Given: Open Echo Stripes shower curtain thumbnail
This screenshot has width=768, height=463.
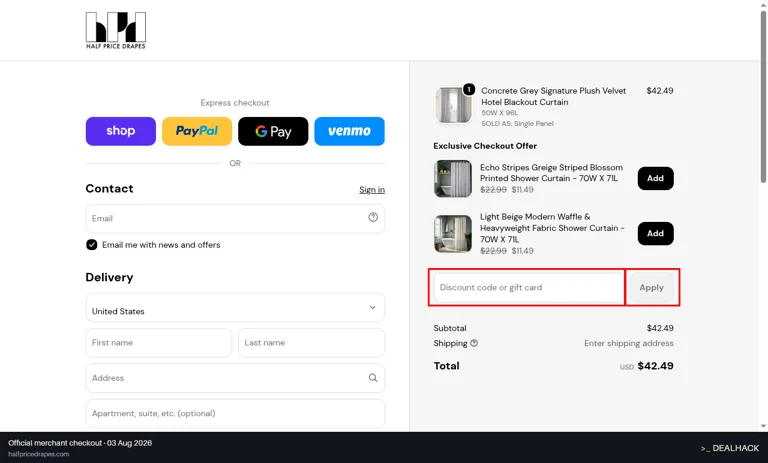Looking at the screenshot, I should click(x=453, y=178).
